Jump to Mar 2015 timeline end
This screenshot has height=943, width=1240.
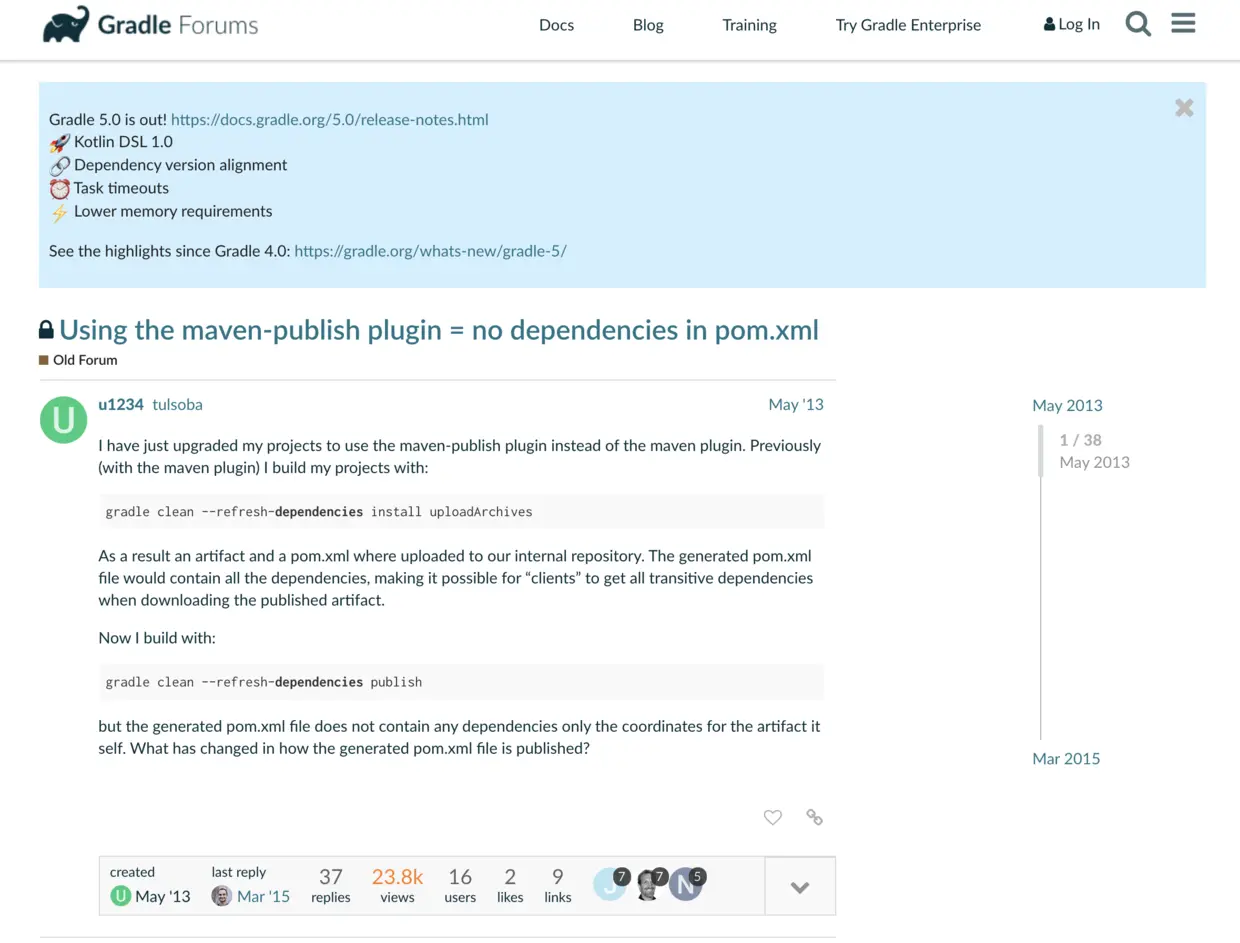1066,759
